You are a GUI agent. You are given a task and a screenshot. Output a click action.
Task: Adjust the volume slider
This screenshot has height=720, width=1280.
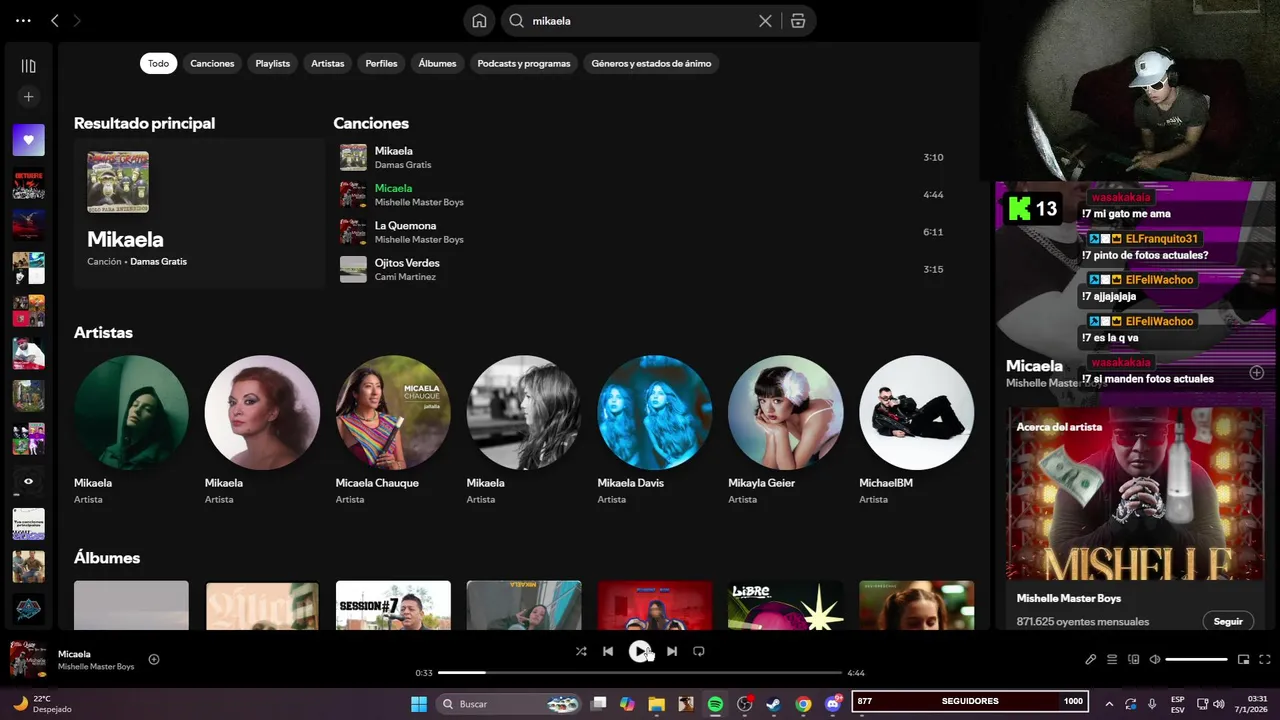pos(1196,660)
